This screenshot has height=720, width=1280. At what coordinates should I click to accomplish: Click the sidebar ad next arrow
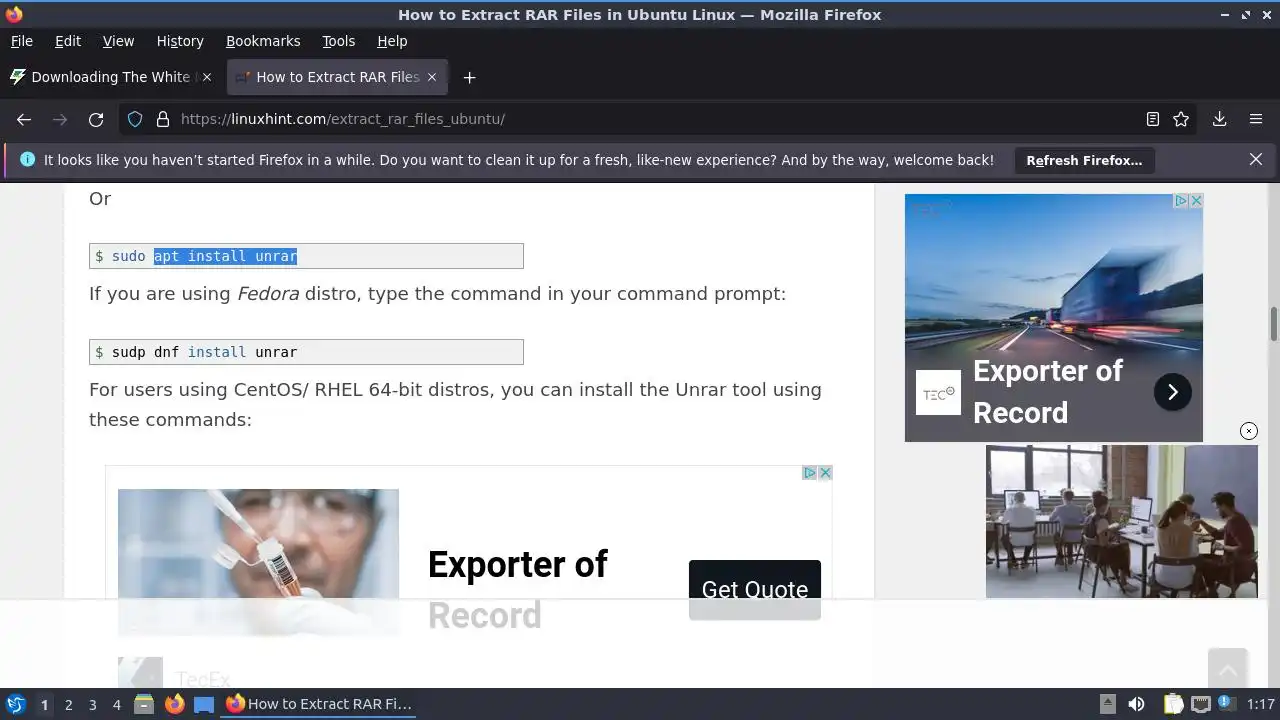[1173, 392]
